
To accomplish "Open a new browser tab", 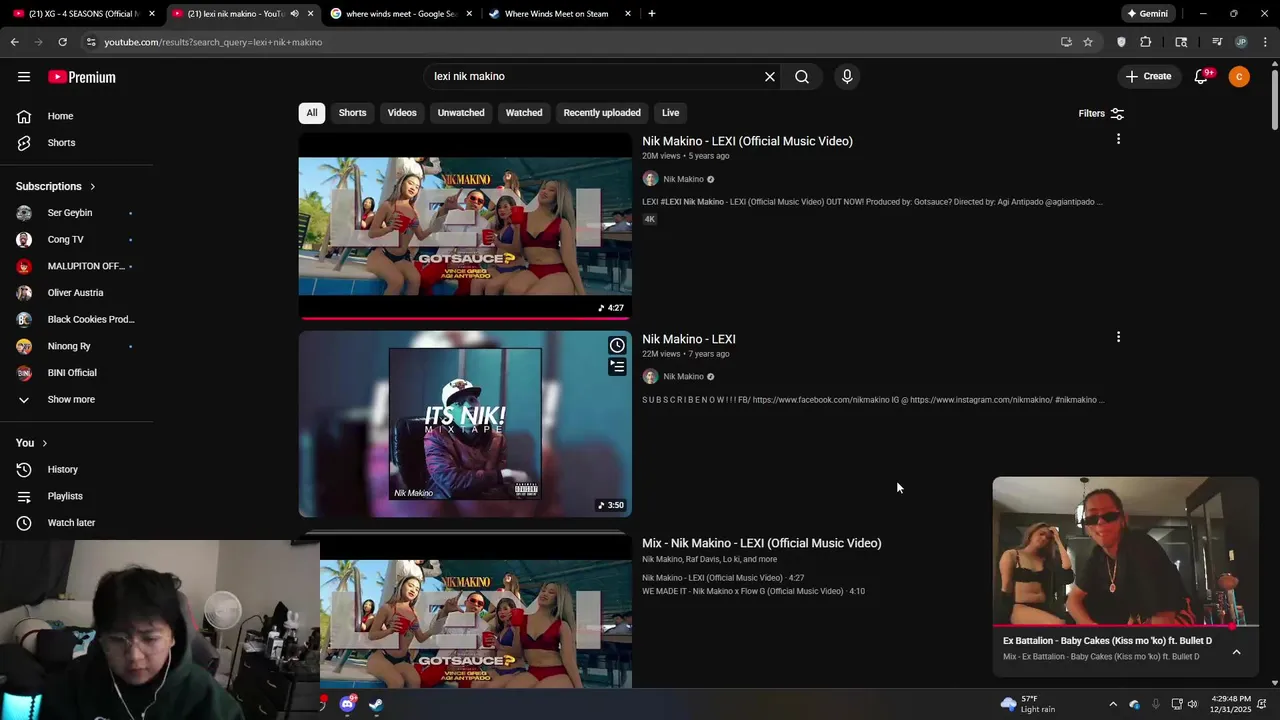I will (x=652, y=14).
